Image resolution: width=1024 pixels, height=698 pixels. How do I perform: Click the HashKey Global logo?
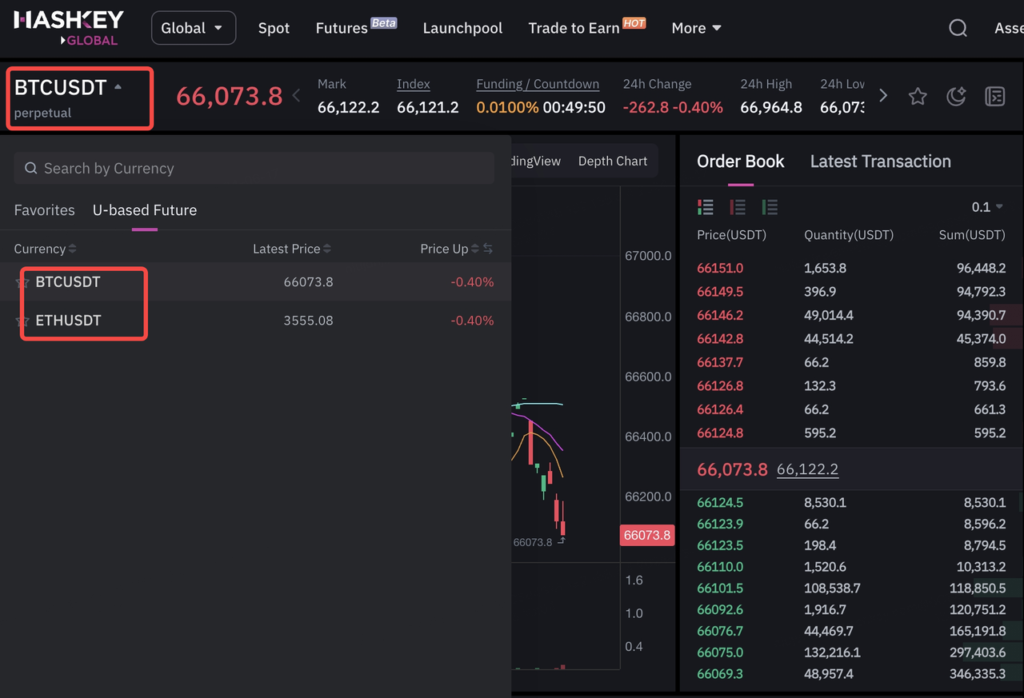point(68,27)
